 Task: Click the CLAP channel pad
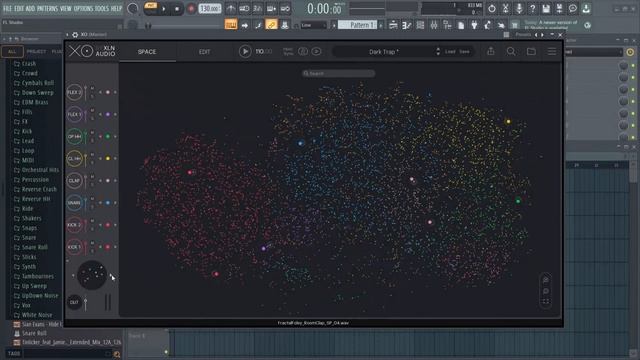(x=74, y=181)
